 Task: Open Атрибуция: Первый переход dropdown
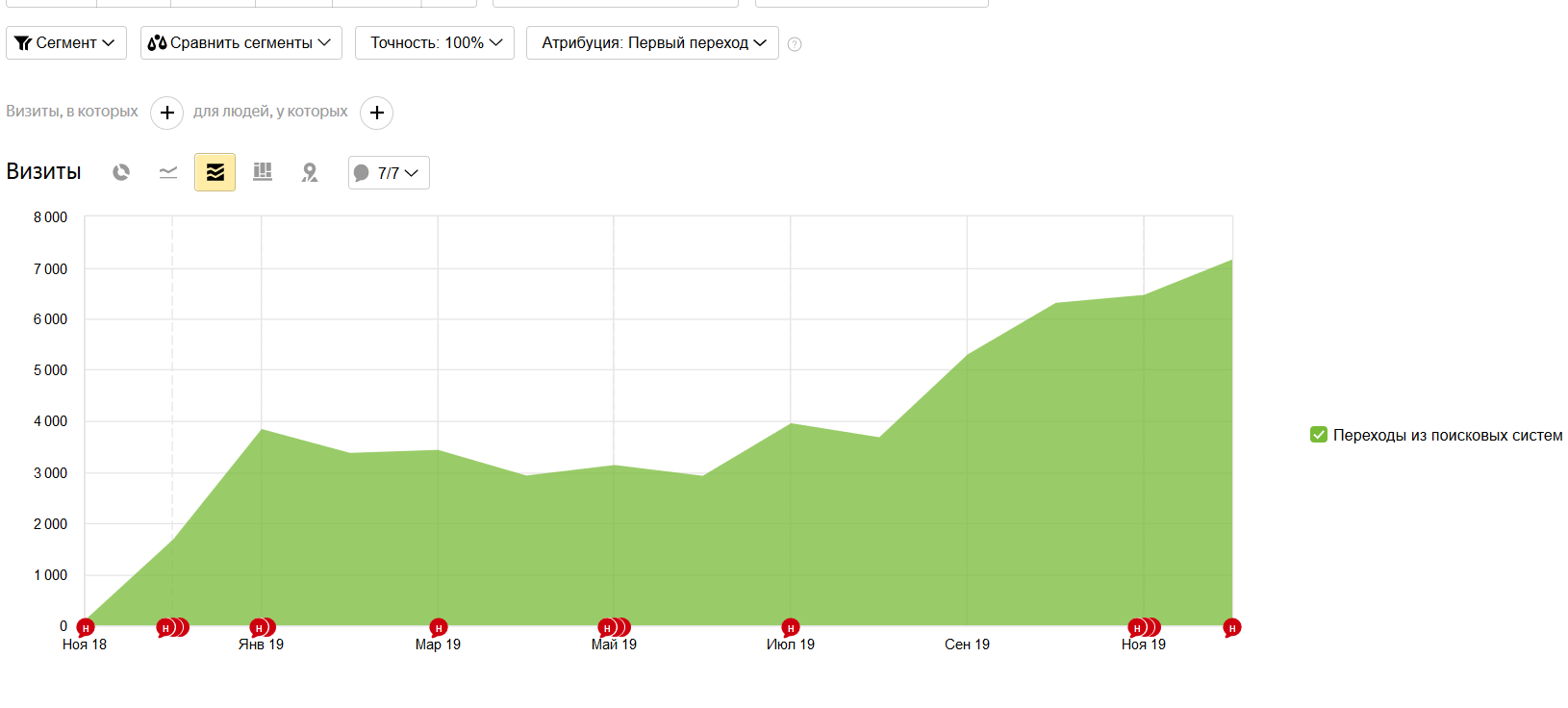[652, 42]
